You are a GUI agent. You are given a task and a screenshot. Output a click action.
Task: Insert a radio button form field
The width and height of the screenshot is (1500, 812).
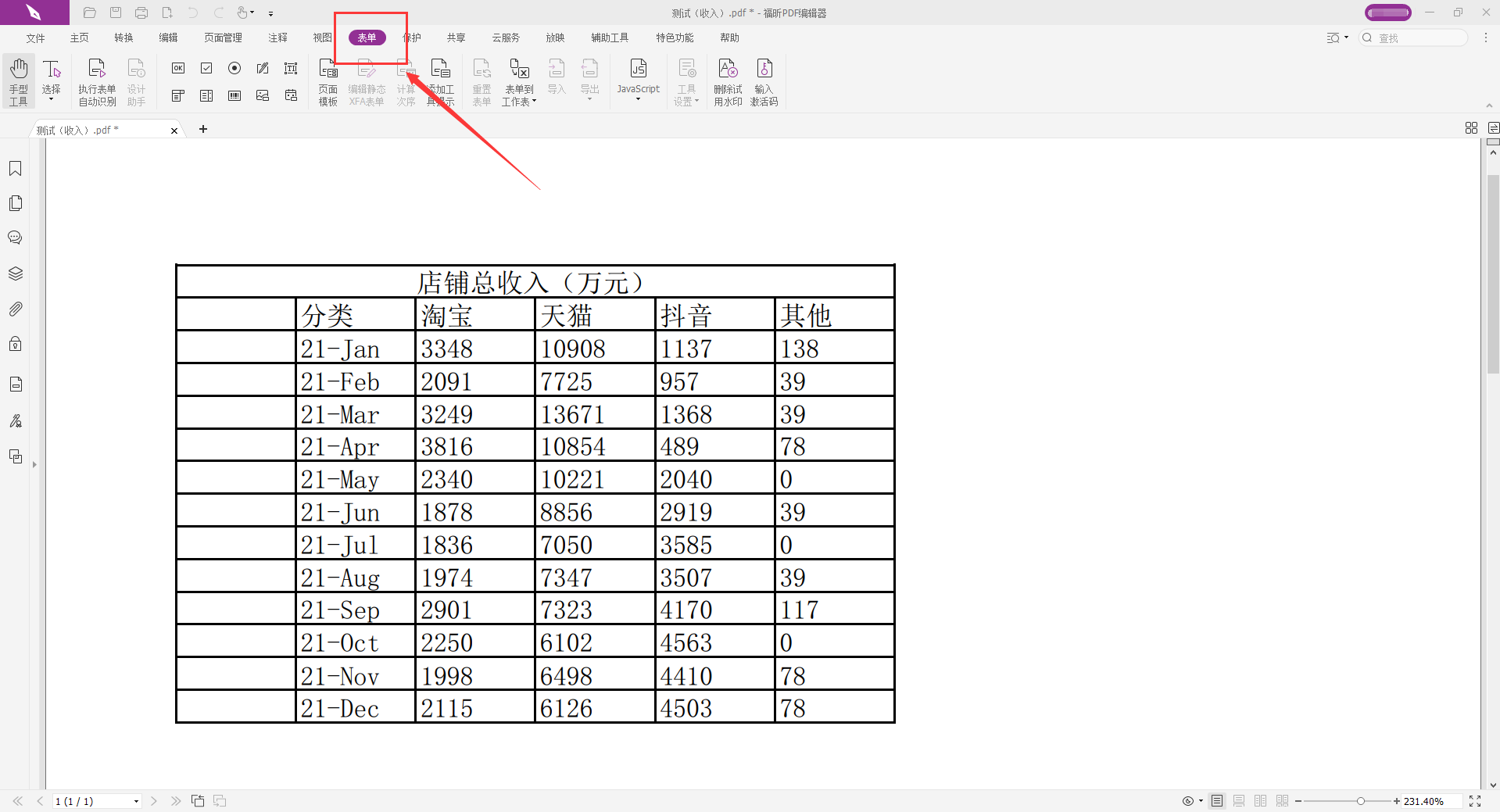click(234, 69)
